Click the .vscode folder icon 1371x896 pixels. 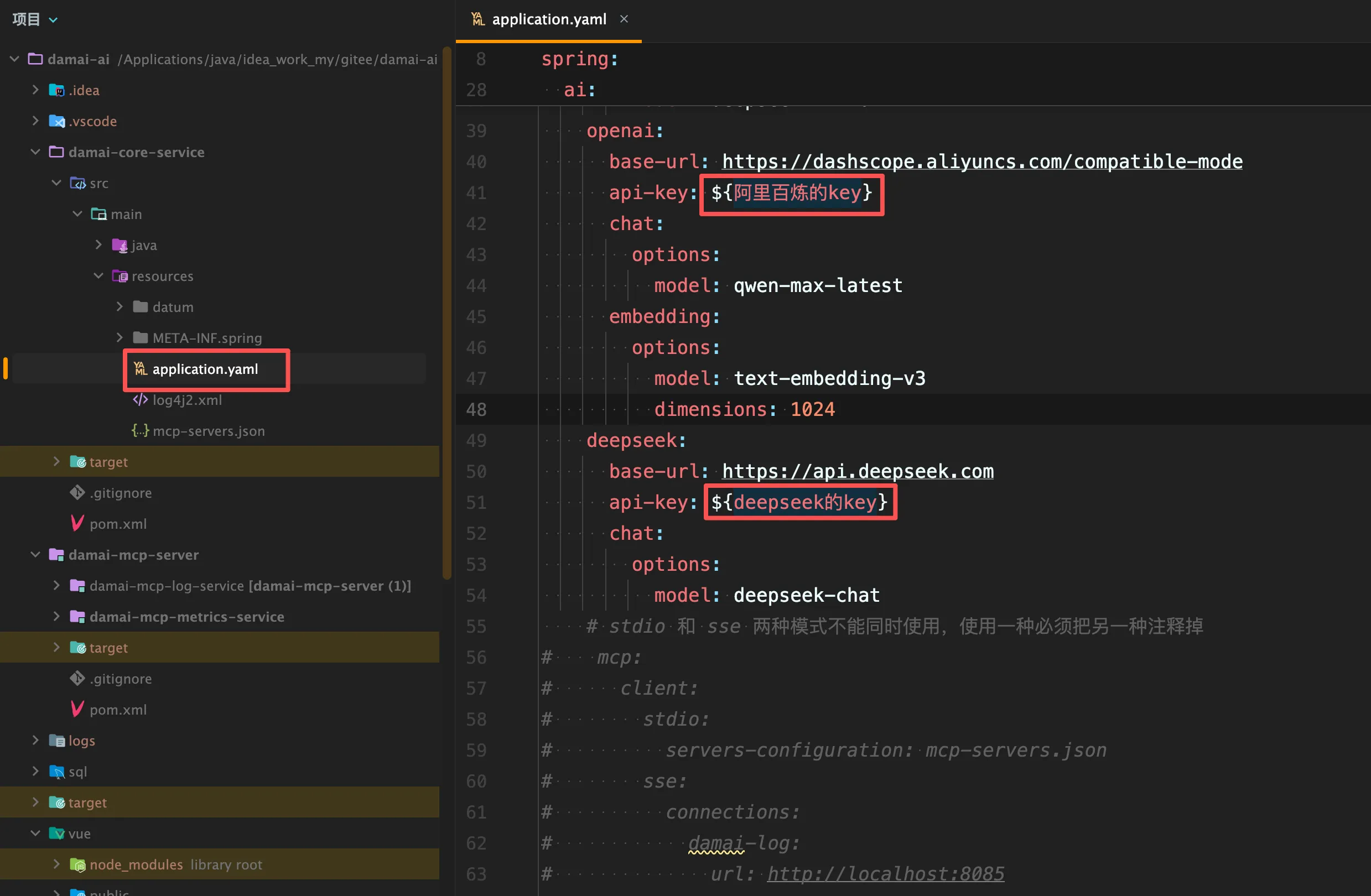pyautogui.click(x=56, y=121)
